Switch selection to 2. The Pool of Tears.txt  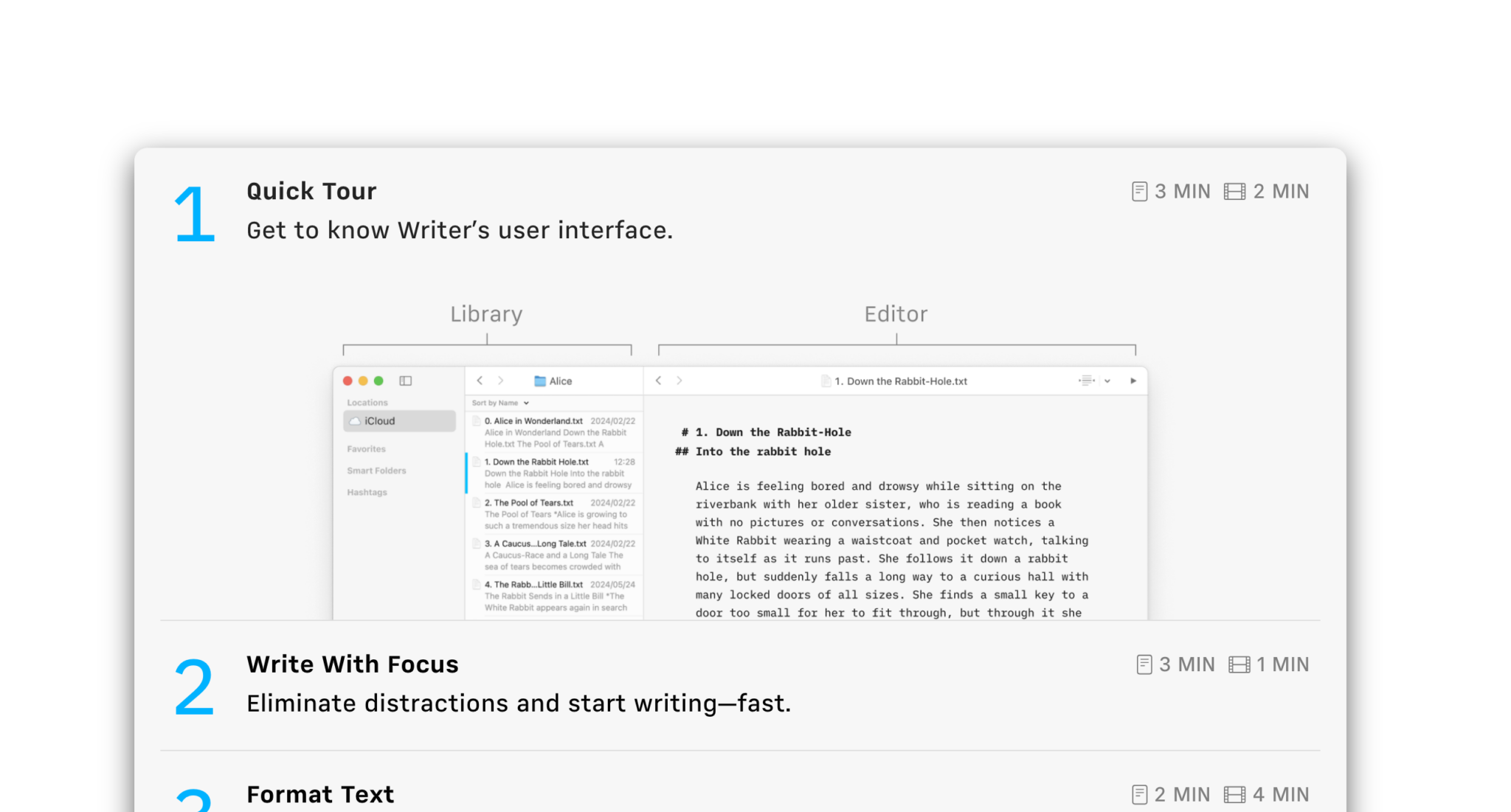529,502
